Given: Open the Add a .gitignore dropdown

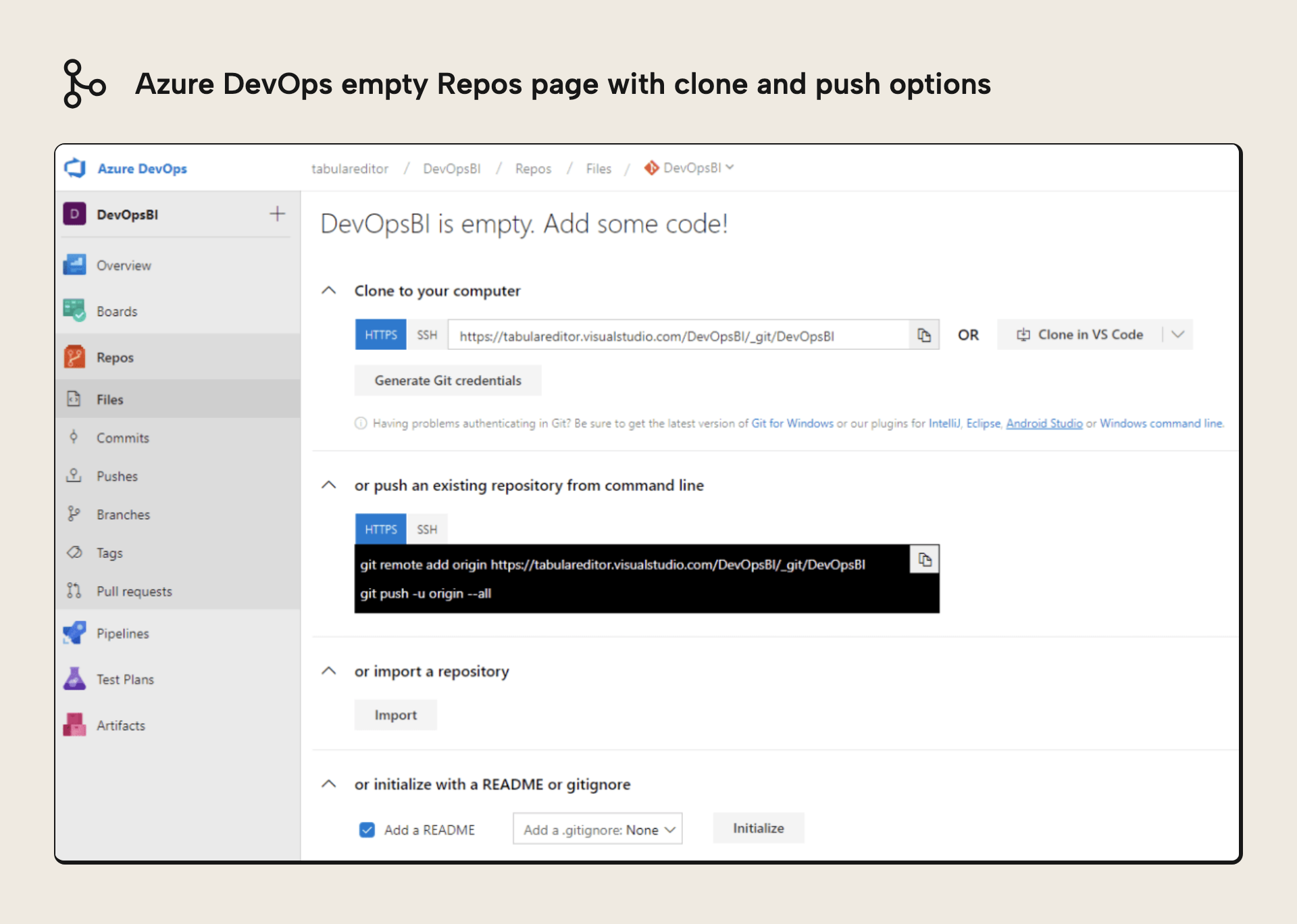Looking at the screenshot, I should click(x=598, y=829).
